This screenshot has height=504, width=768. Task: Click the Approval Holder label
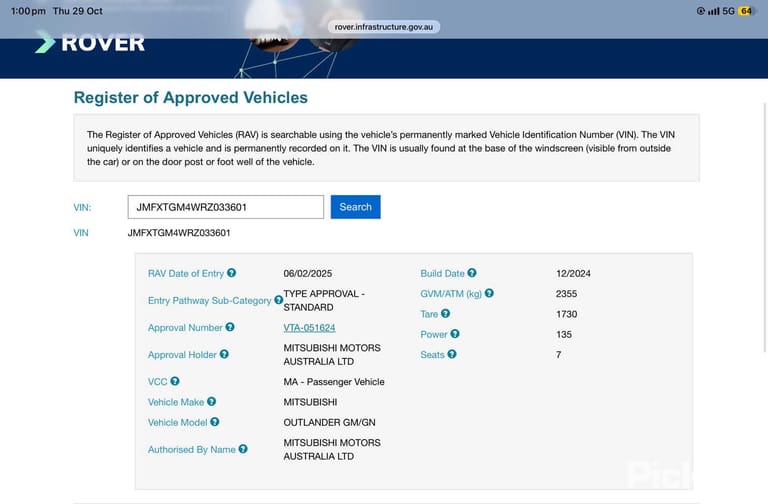point(182,354)
